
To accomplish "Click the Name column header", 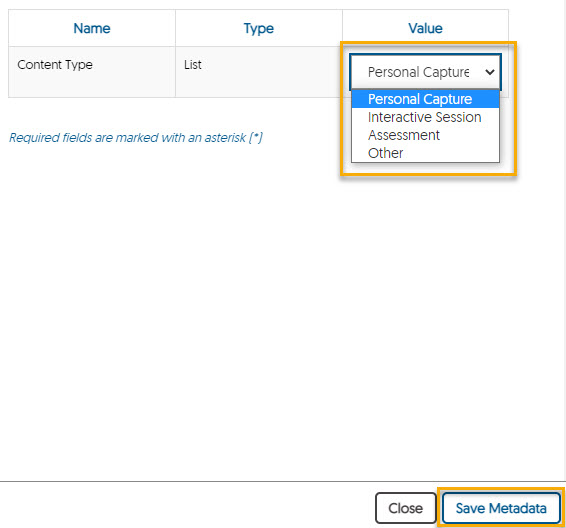I will (x=92, y=28).
